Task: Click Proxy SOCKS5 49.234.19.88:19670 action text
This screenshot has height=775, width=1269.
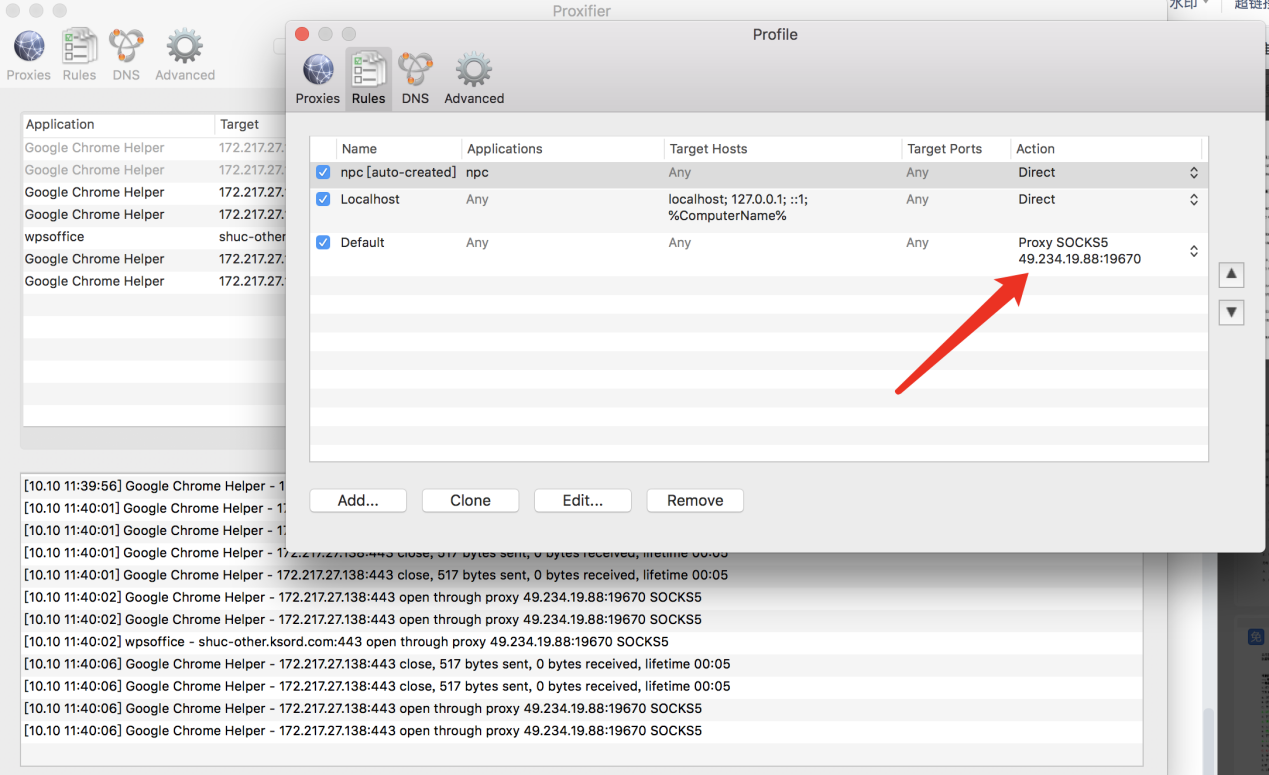Action: [1080, 251]
